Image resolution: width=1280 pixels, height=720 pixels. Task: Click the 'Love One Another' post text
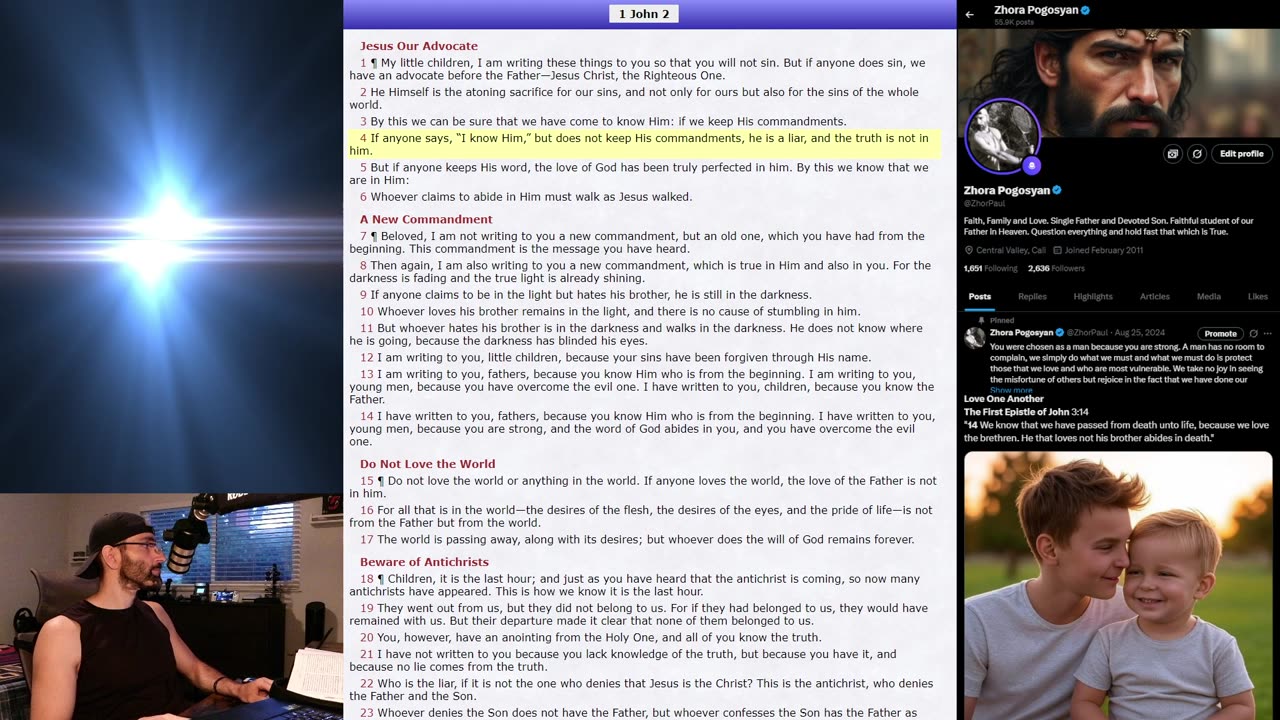click(1003, 399)
